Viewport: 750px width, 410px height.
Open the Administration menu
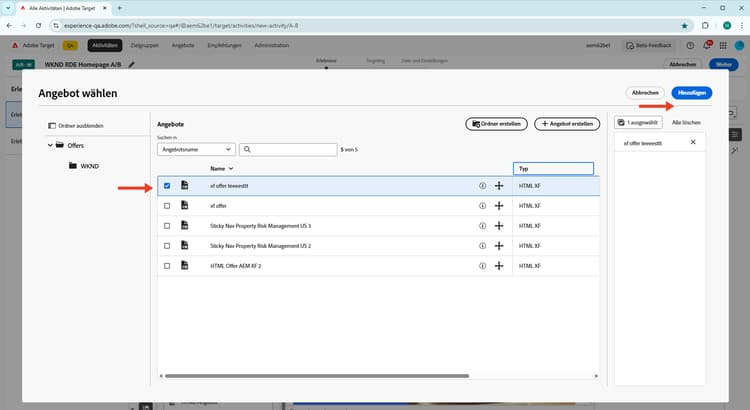[x=272, y=45]
